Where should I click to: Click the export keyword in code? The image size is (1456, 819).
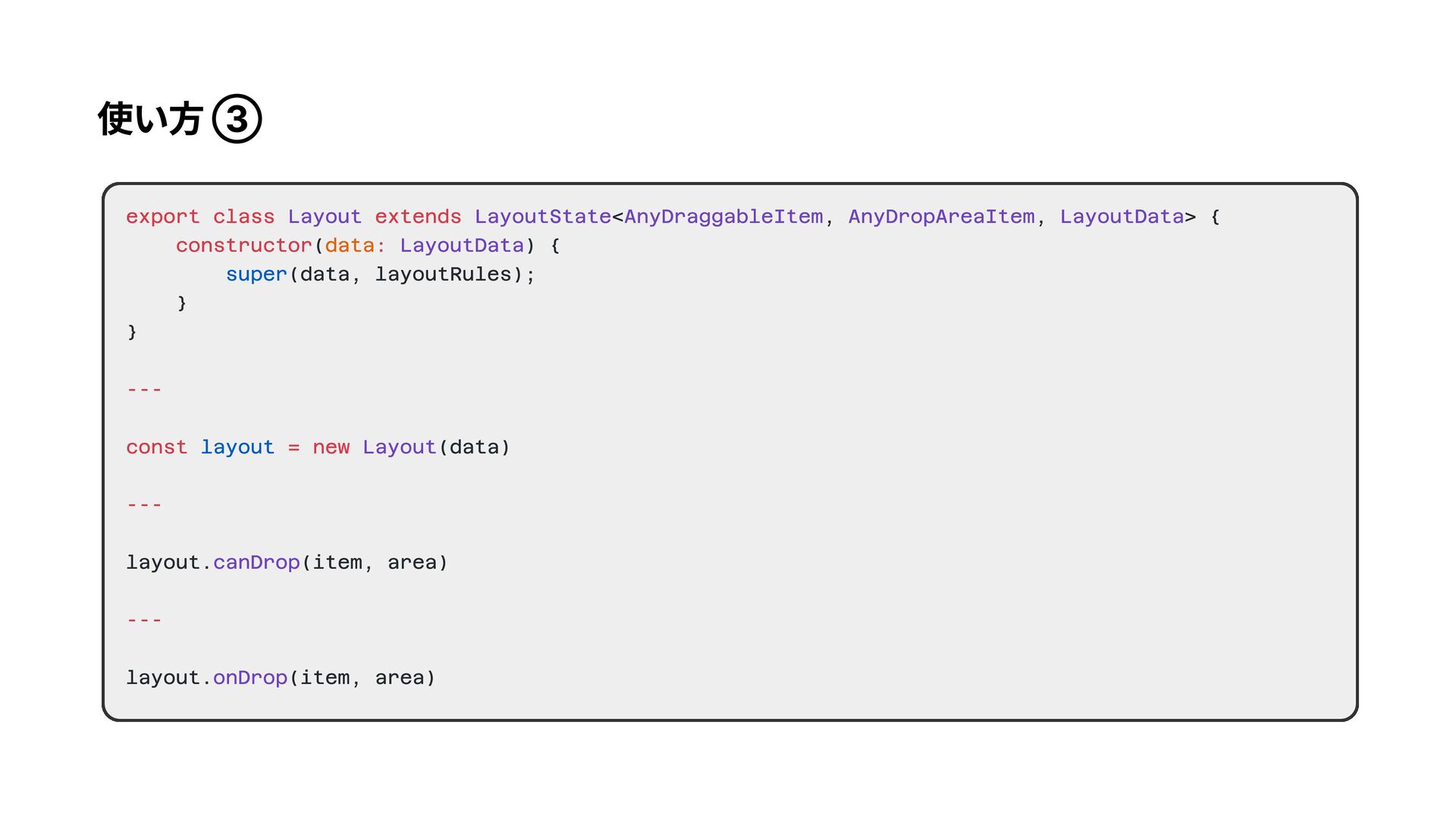tap(162, 217)
